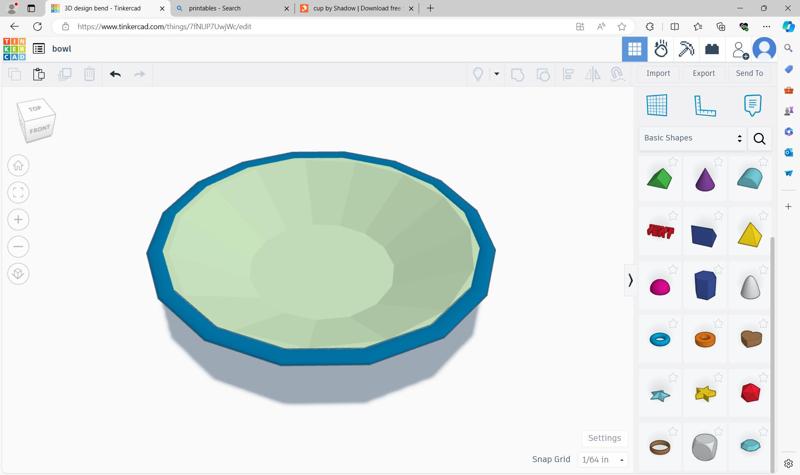Click the Undo arrow
Viewport: 800px width, 475px height.
tap(115, 74)
